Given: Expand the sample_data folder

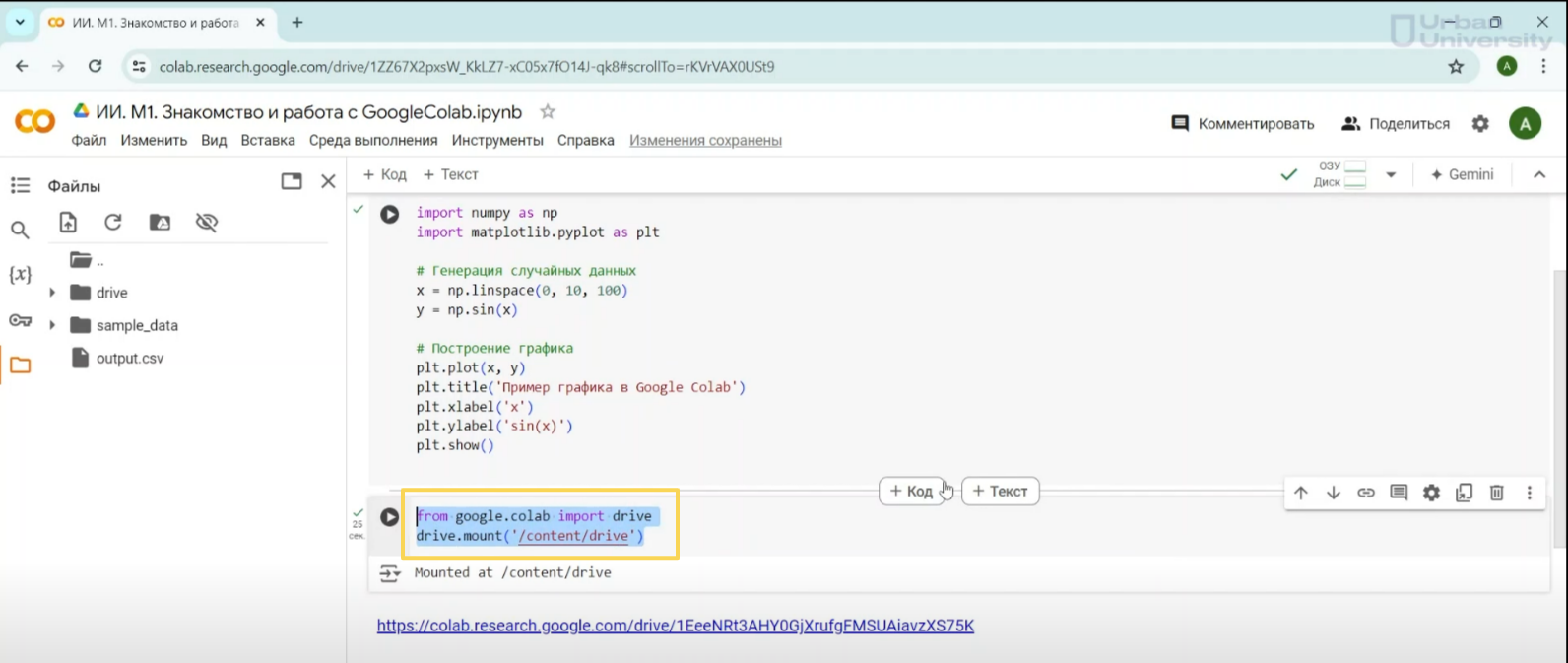Looking at the screenshot, I should [52, 325].
